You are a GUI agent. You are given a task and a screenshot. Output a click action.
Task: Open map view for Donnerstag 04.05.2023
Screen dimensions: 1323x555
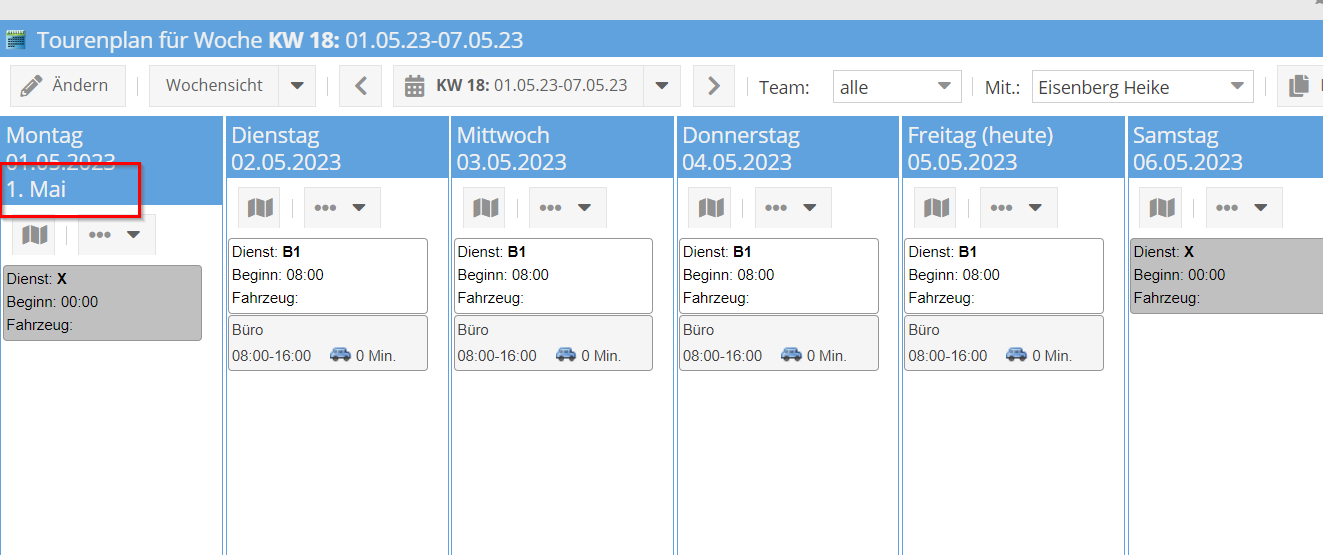point(710,208)
